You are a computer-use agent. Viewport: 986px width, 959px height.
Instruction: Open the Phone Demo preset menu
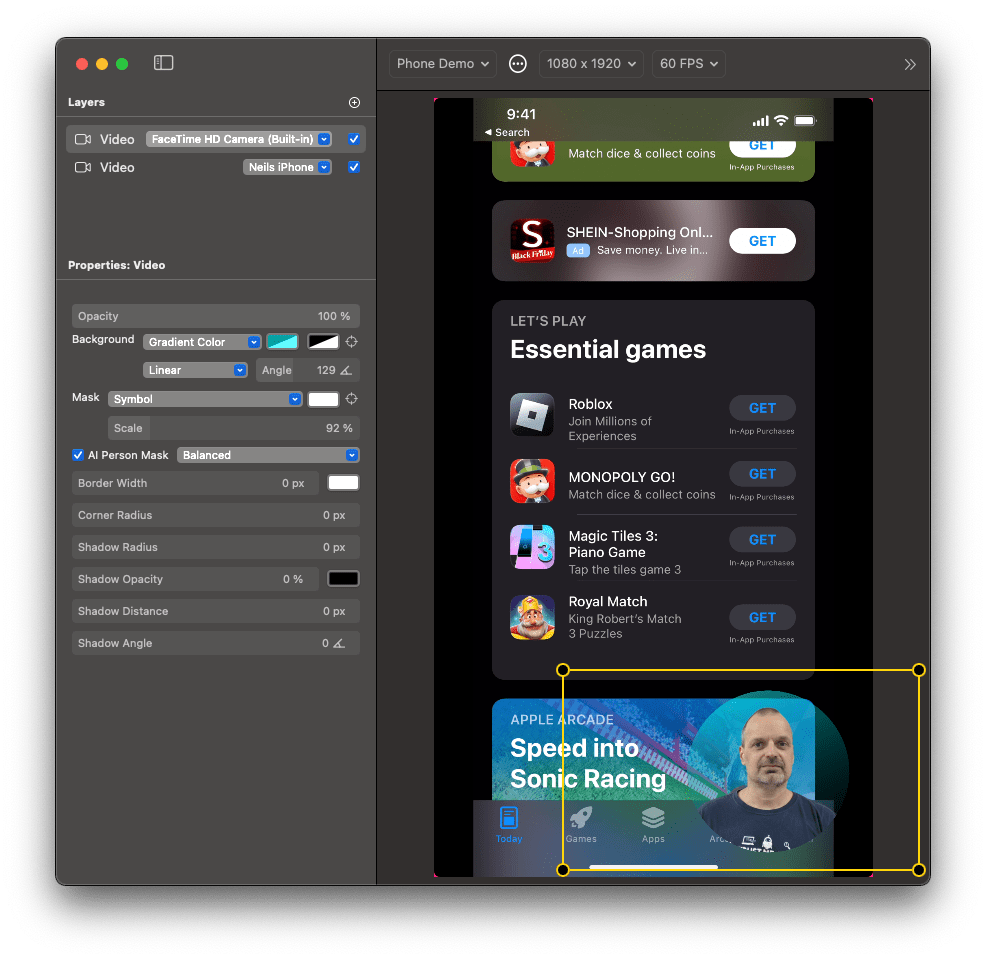(x=442, y=64)
